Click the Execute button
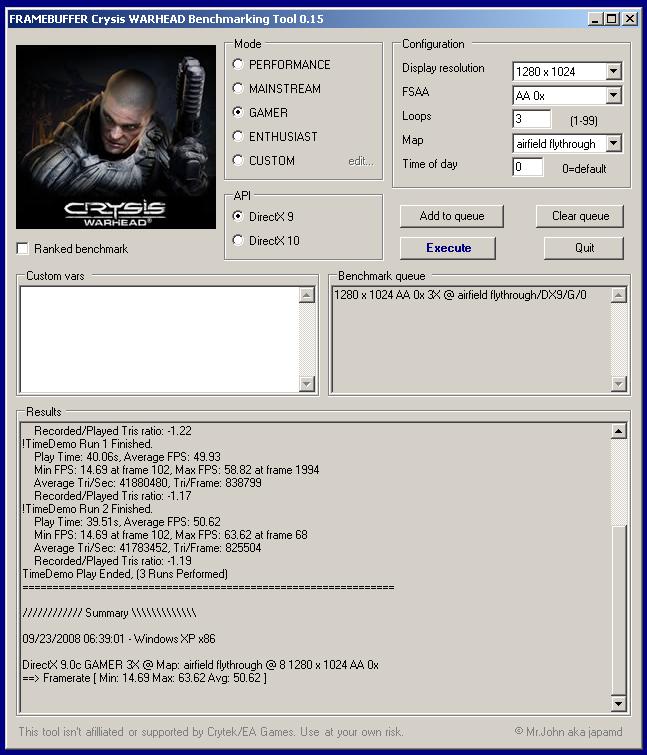The width and height of the screenshot is (647, 755). point(448,248)
